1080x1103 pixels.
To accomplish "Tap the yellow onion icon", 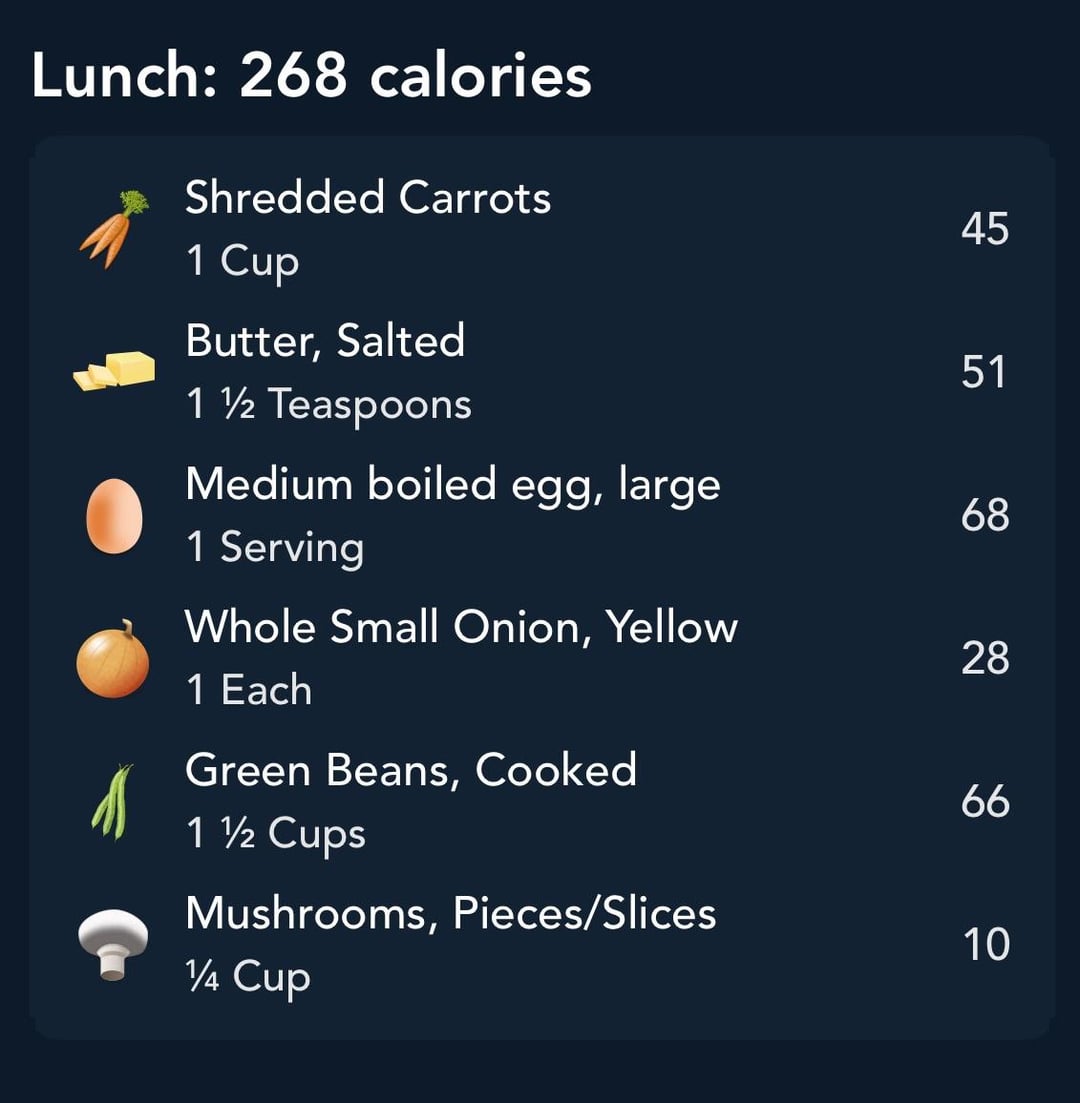I will pyautogui.click(x=113, y=659).
